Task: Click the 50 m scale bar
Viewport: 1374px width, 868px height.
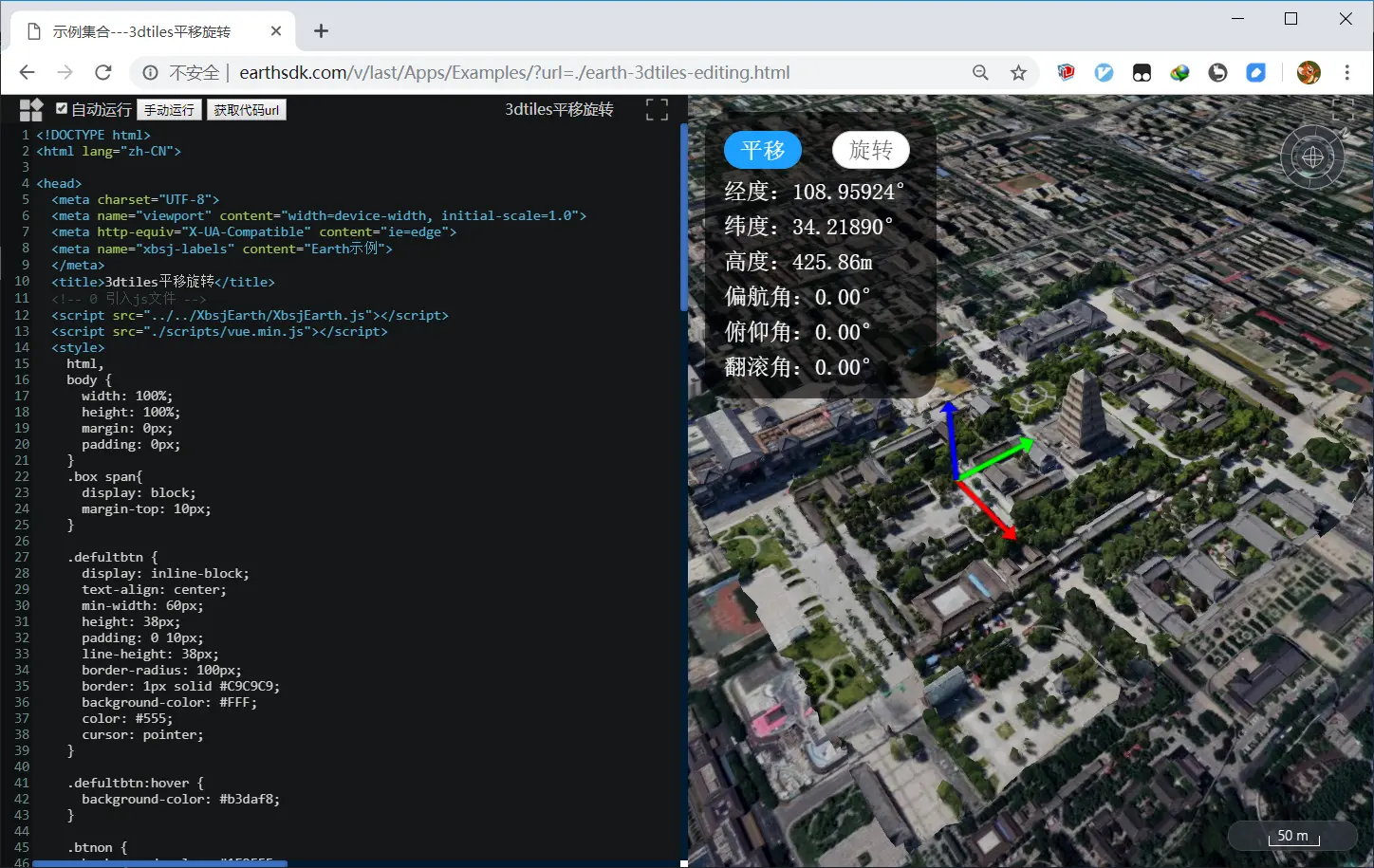Action: [x=1292, y=836]
